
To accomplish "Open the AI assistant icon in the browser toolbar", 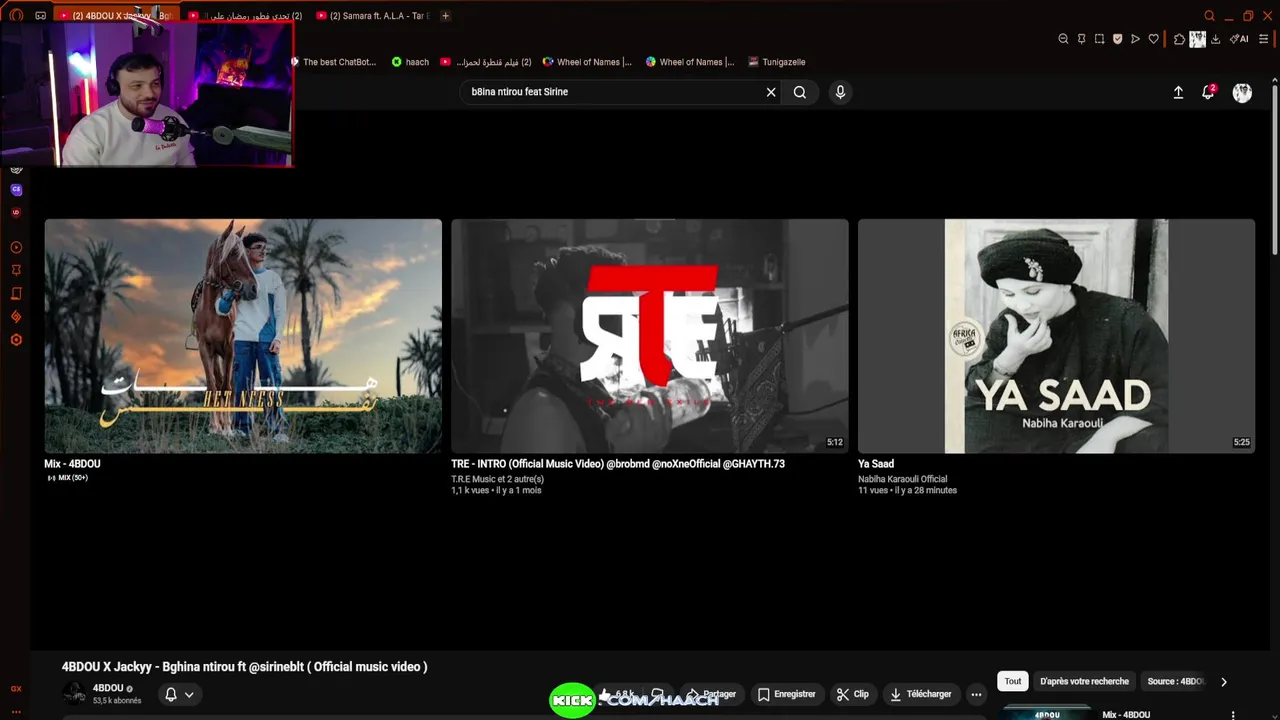I will [1239, 39].
